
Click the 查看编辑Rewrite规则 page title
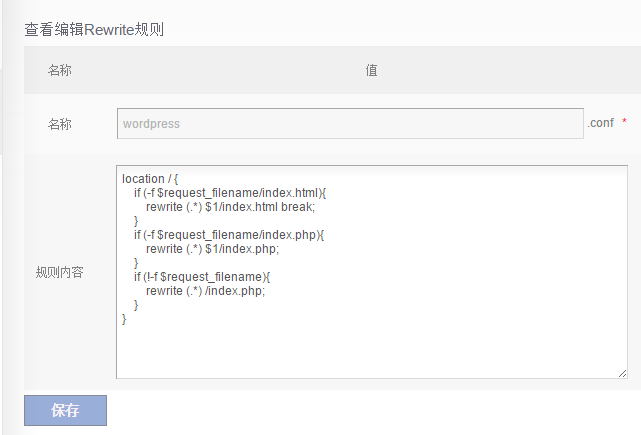(x=94, y=30)
